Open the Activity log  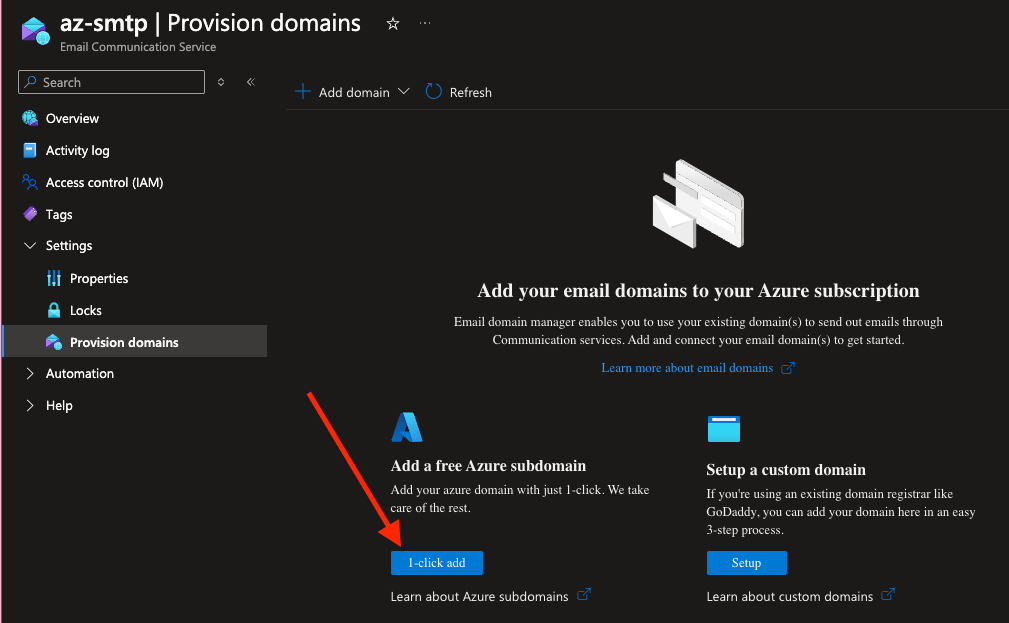tap(77, 150)
